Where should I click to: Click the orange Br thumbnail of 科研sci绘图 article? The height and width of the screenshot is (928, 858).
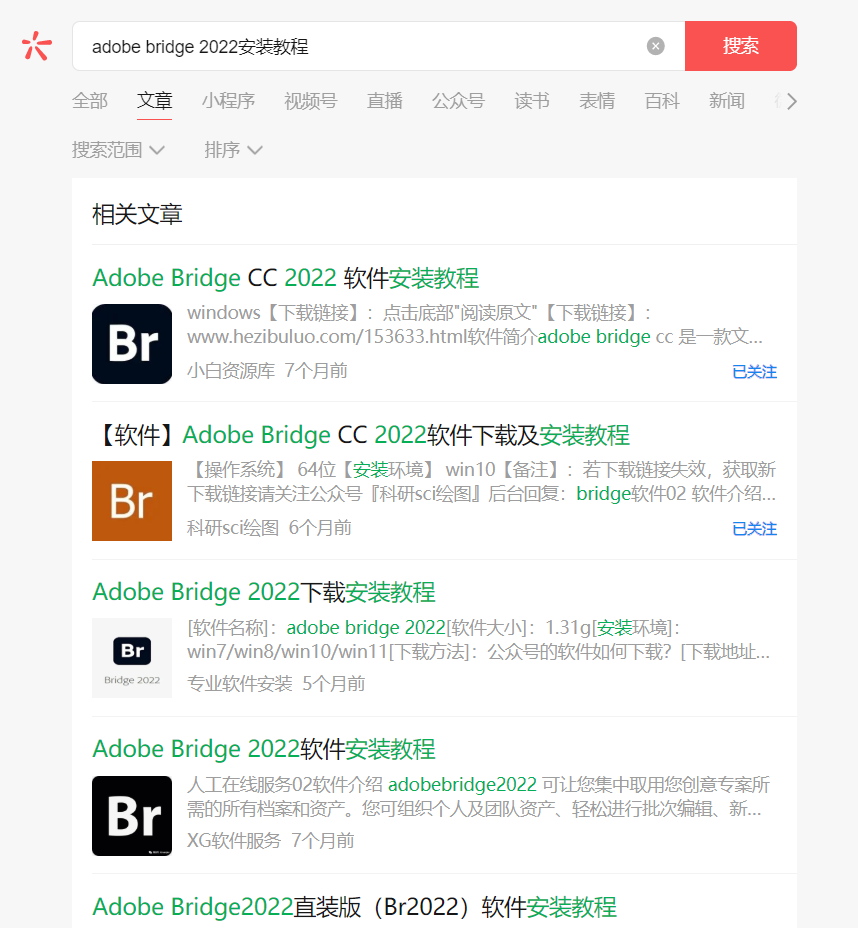click(132, 501)
